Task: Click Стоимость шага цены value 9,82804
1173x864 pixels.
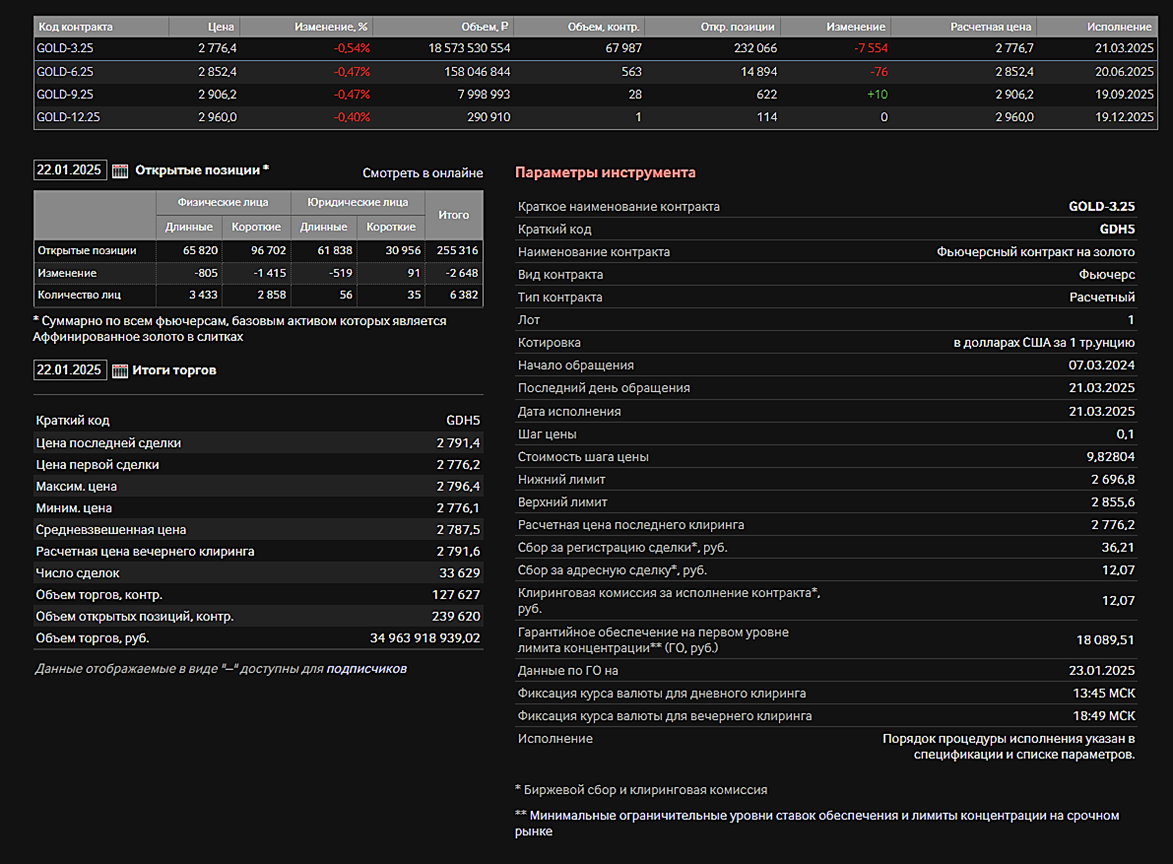Action: [1110, 456]
